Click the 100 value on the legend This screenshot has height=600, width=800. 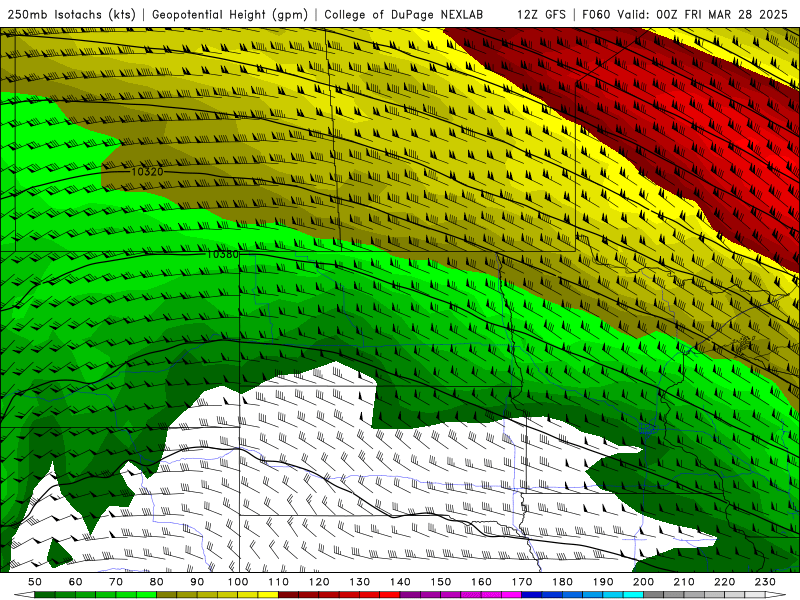pos(238,582)
